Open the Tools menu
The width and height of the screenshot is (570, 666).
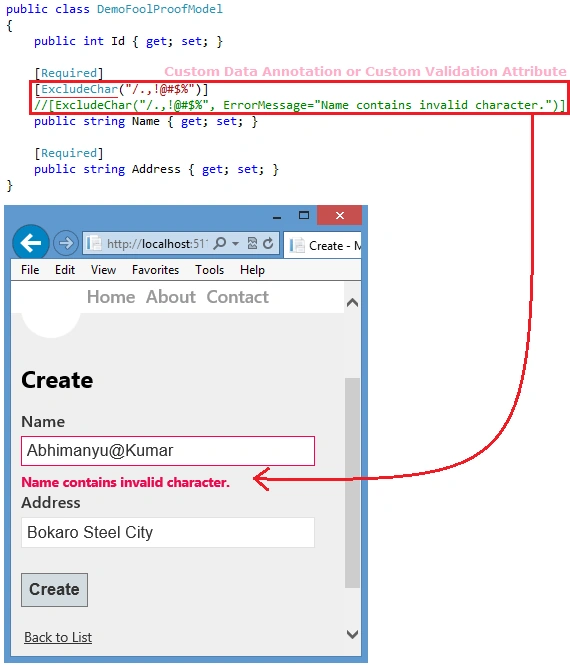click(209, 270)
